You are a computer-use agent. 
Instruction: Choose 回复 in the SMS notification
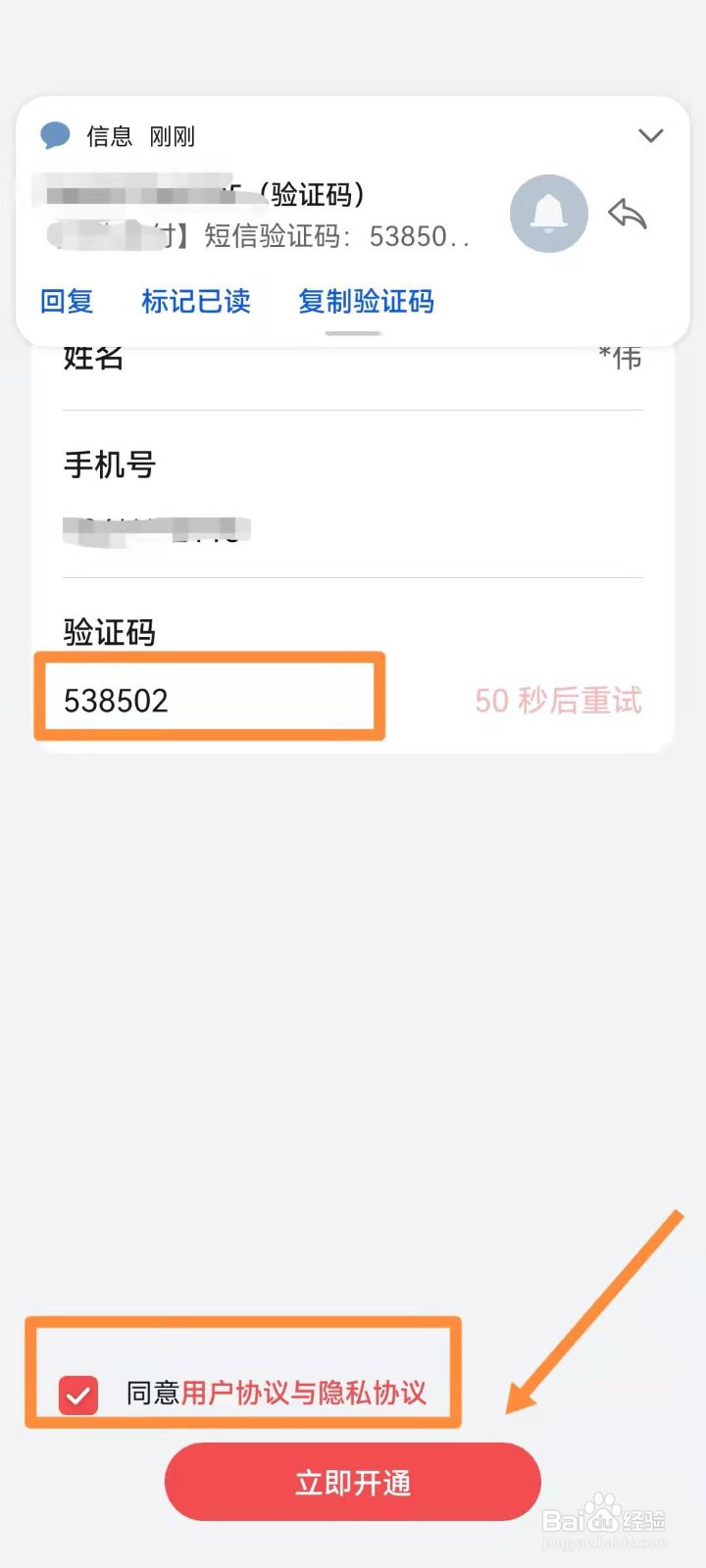click(67, 301)
